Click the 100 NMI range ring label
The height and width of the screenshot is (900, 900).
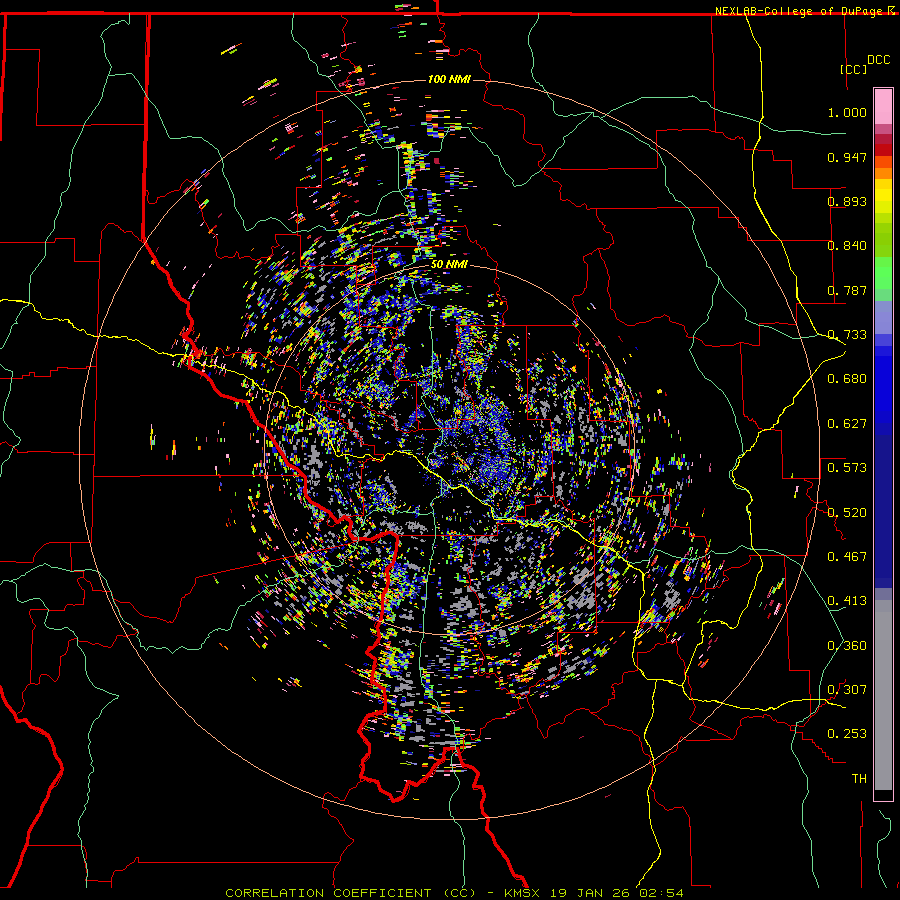pyautogui.click(x=449, y=79)
